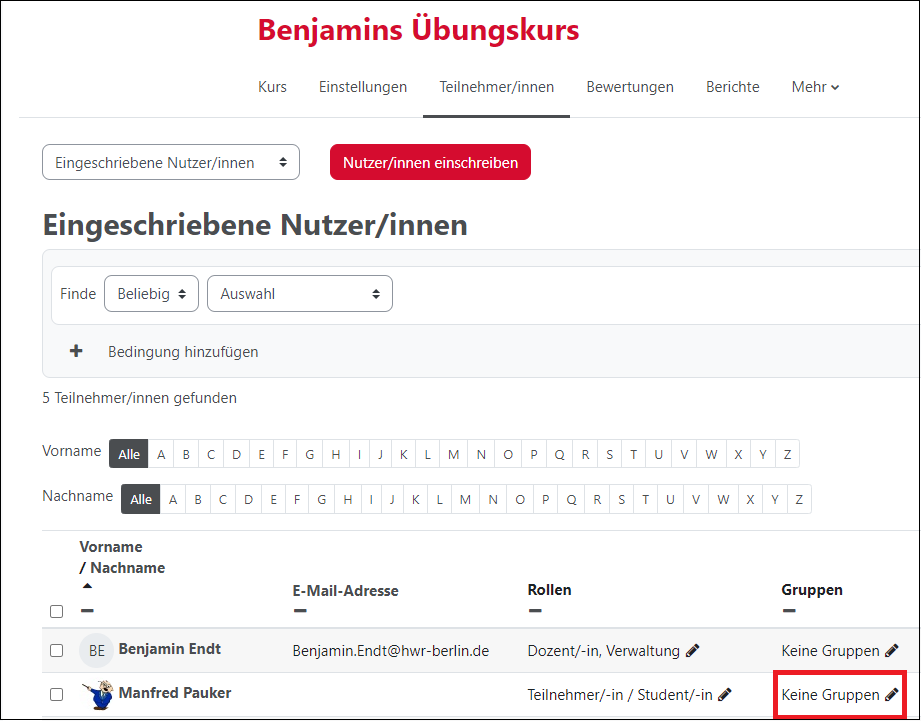Click the plus icon to add condition

75,352
